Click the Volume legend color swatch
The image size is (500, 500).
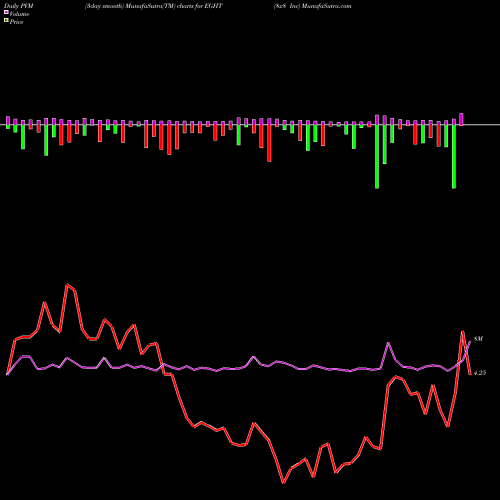coord(6,13)
